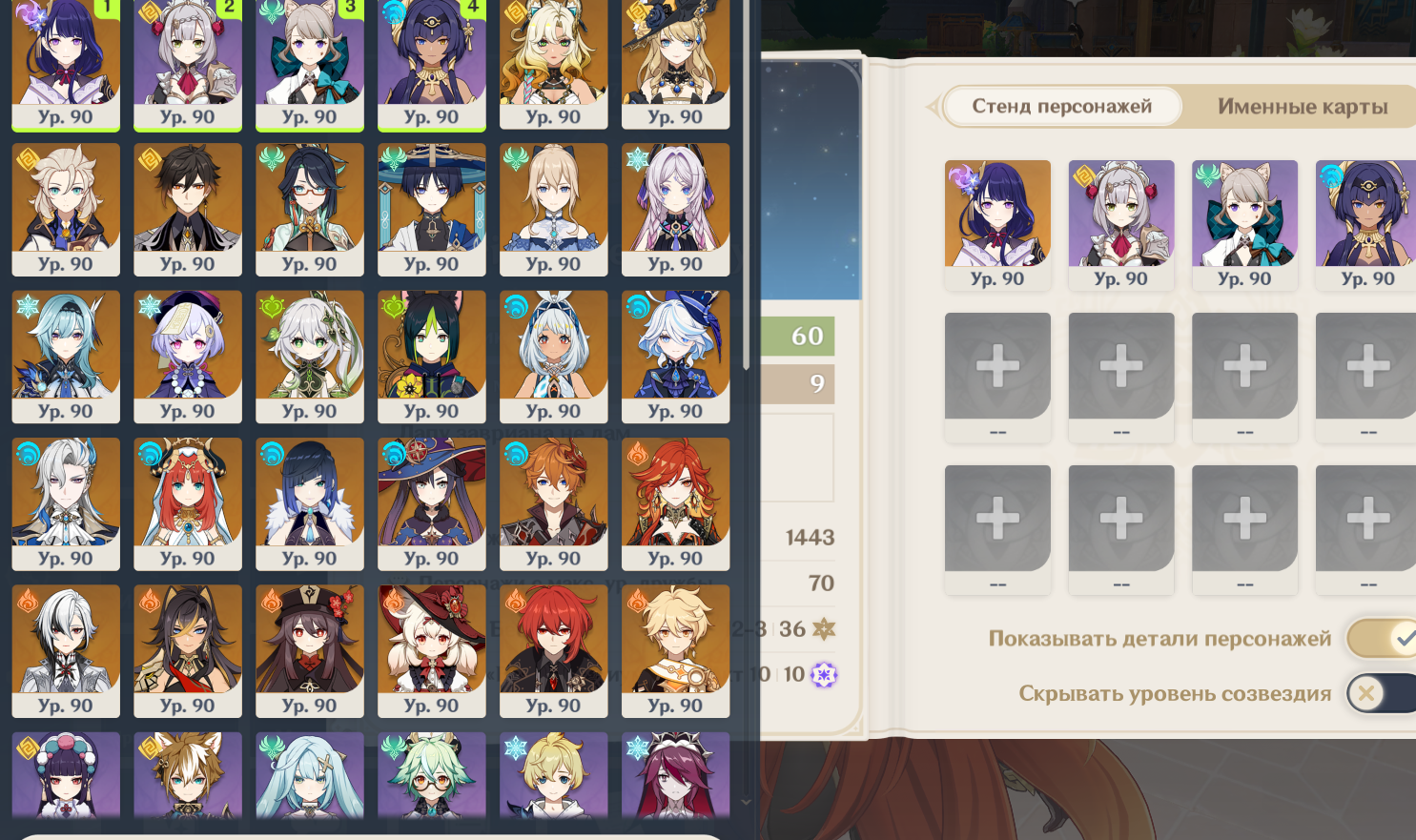Image resolution: width=1416 pixels, height=840 pixels.
Task: Enable 'Скрывать уровень созвездия' switch
Action: point(1382,693)
